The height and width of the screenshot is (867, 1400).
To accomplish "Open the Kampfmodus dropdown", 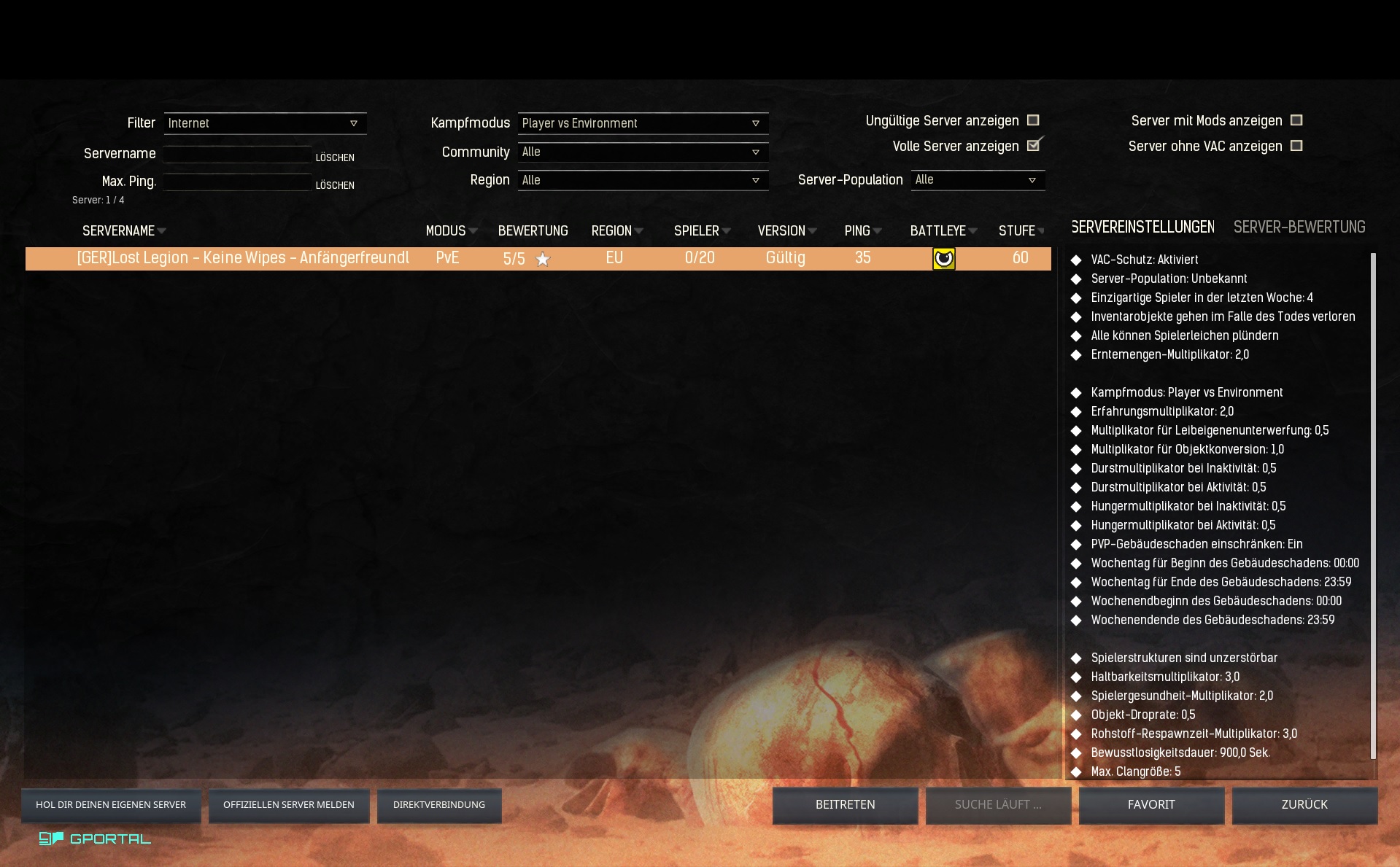I will click(643, 123).
